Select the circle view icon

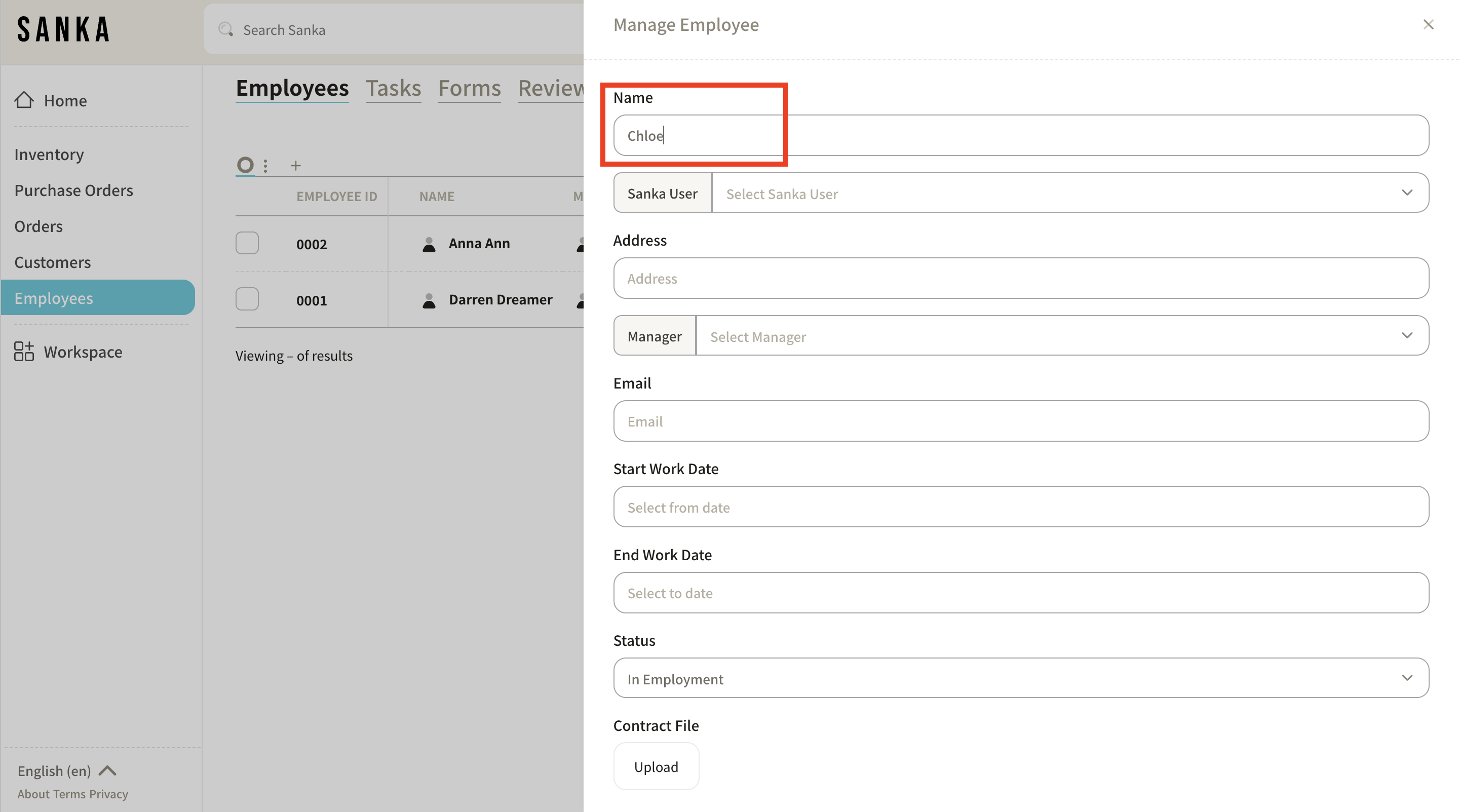pyautogui.click(x=245, y=165)
